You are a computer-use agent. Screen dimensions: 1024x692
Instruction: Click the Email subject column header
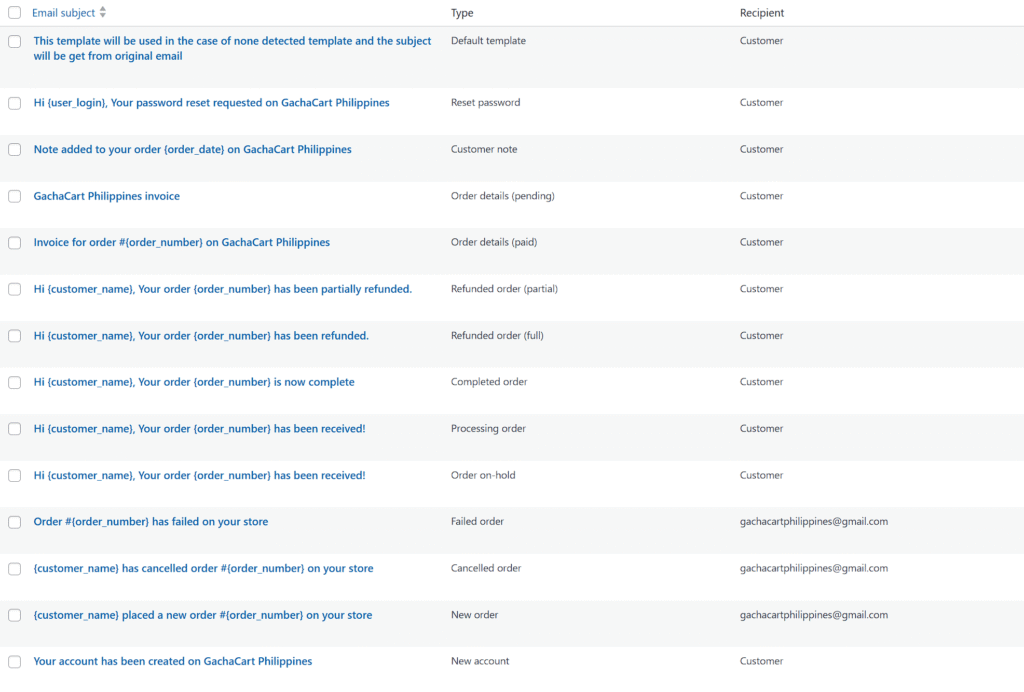(63, 12)
